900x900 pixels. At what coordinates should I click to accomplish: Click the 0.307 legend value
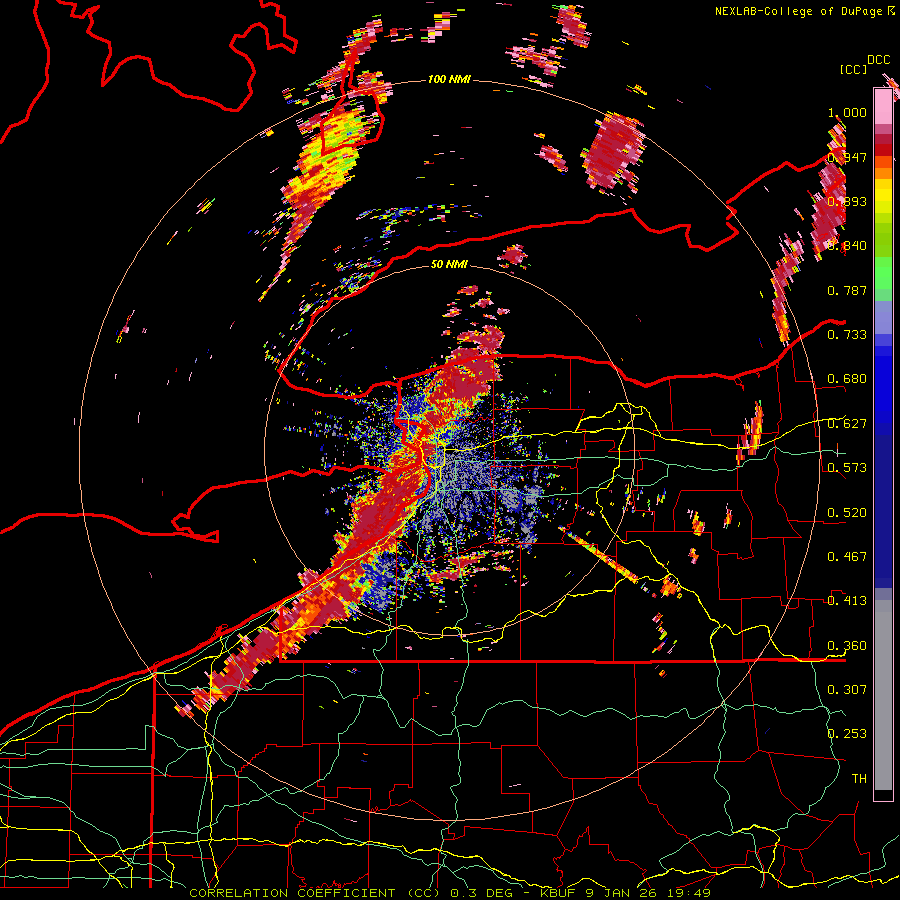click(x=847, y=689)
